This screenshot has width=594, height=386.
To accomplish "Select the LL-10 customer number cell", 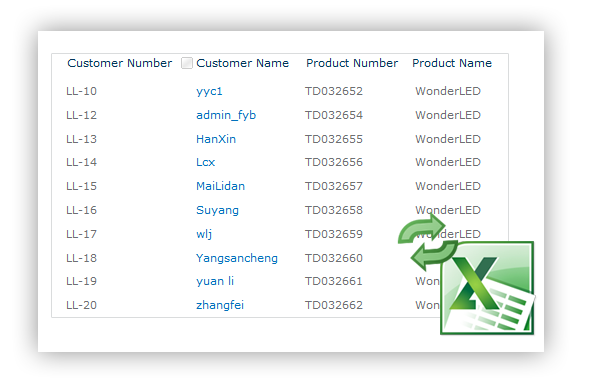I will point(81,91).
